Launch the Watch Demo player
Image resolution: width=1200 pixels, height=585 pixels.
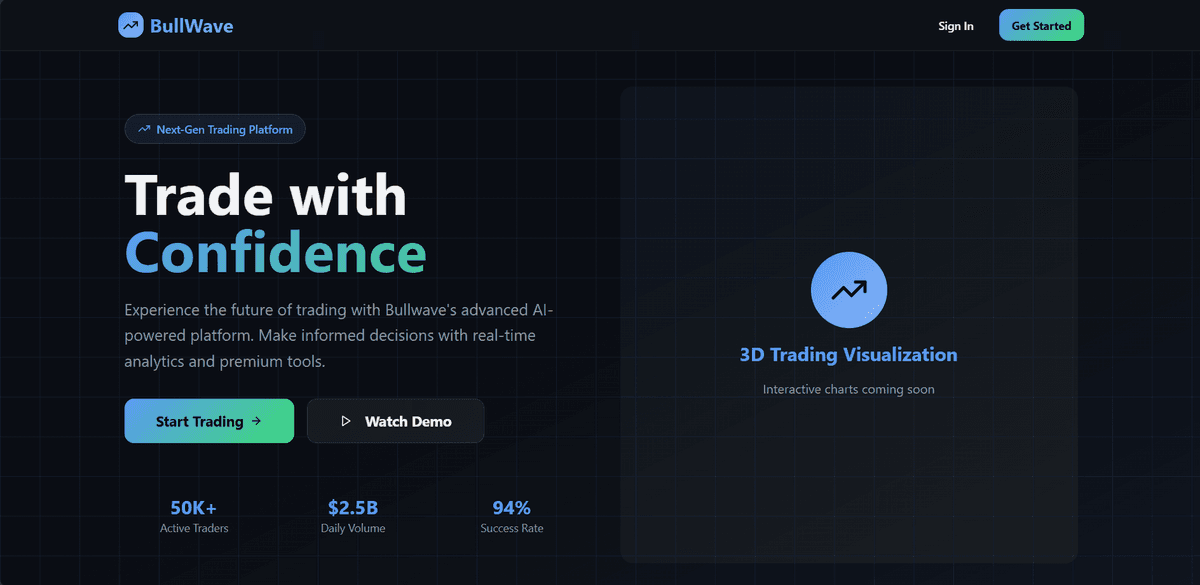click(x=395, y=421)
